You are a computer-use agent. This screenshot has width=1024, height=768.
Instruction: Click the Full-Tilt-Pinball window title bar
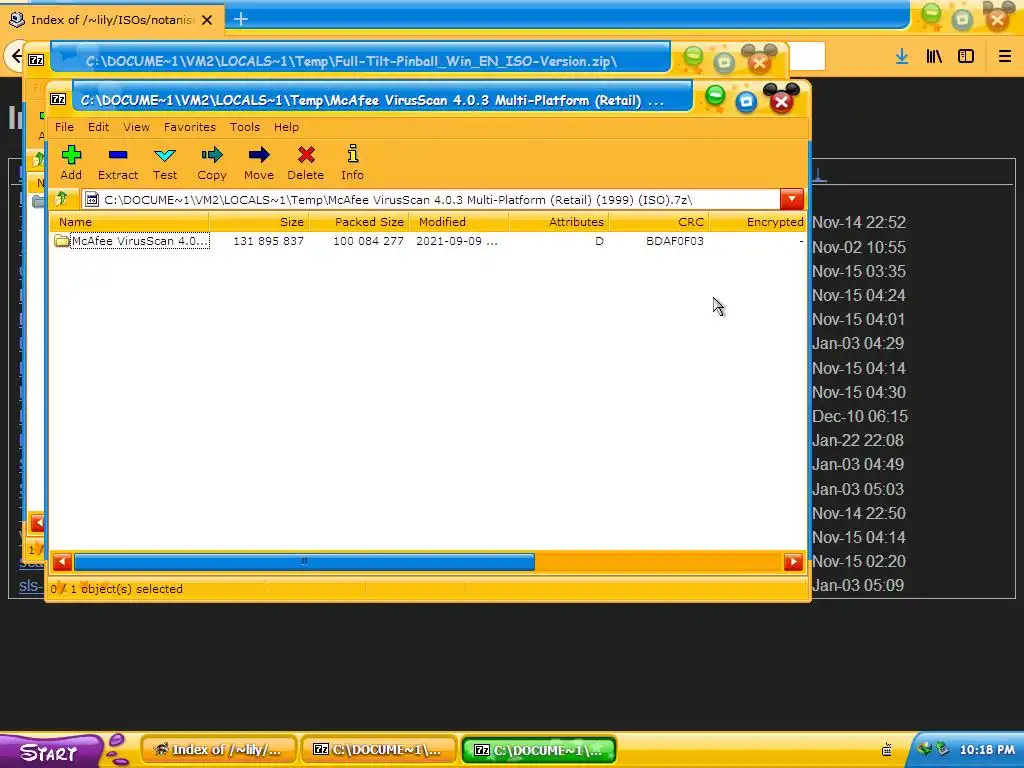click(x=360, y=61)
